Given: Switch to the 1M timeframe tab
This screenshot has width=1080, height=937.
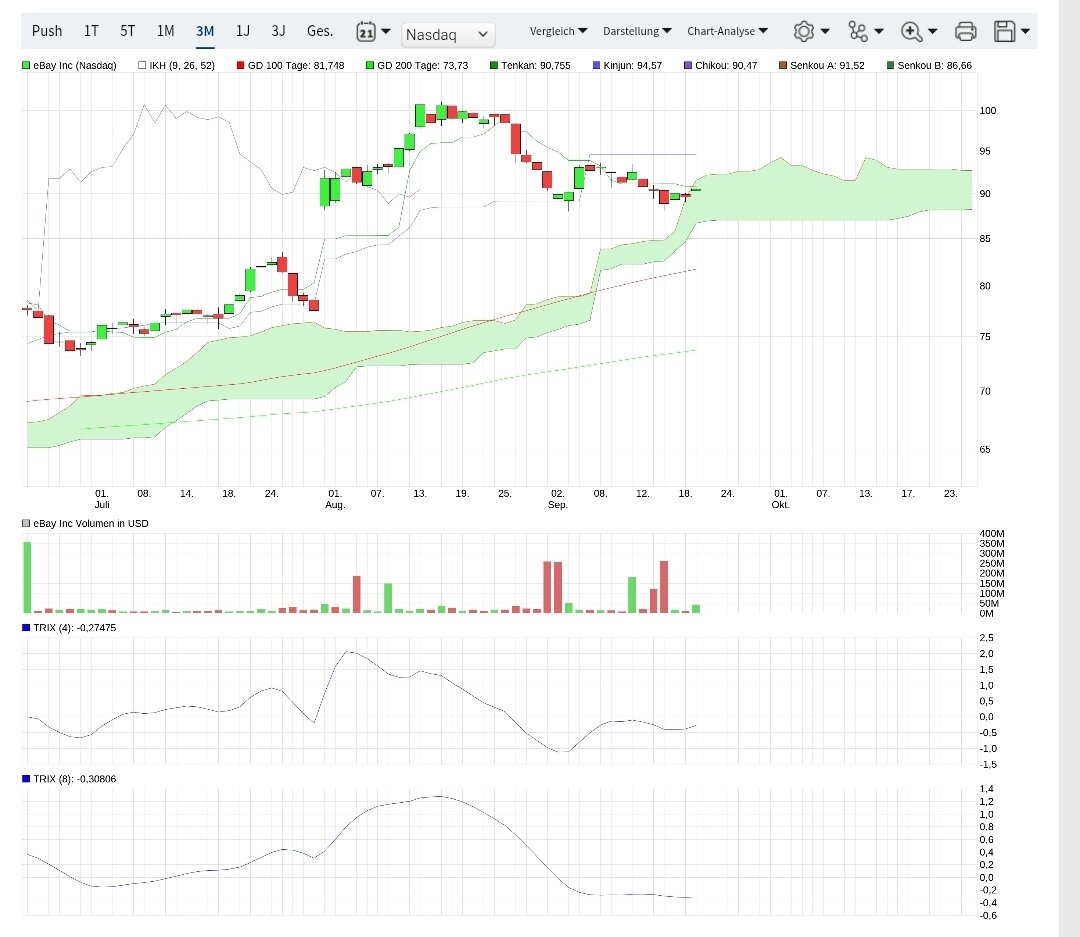Looking at the screenshot, I should point(165,31).
